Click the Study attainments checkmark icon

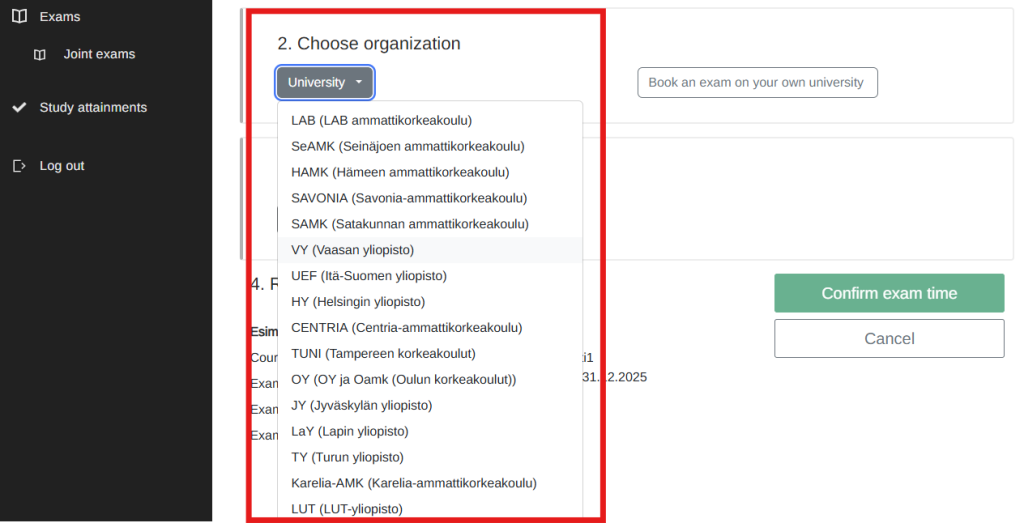19,107
